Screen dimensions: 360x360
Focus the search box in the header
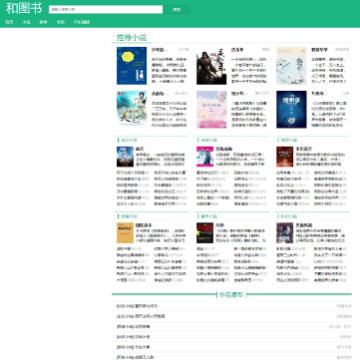106,9
